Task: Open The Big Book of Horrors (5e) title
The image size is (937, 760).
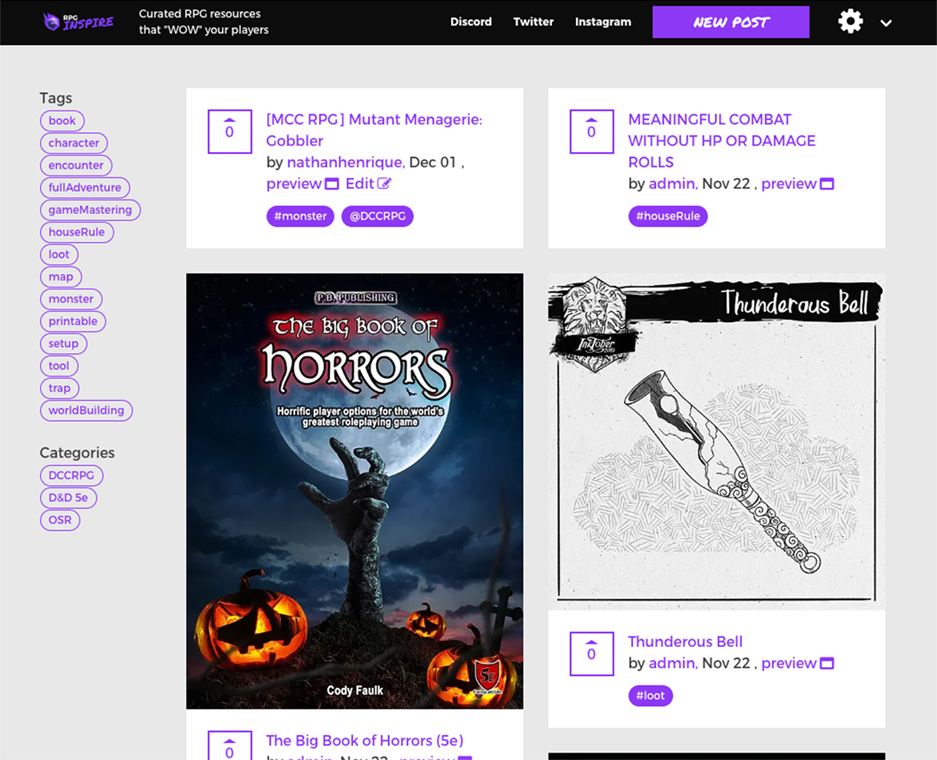Action: [x=365, y=740]
